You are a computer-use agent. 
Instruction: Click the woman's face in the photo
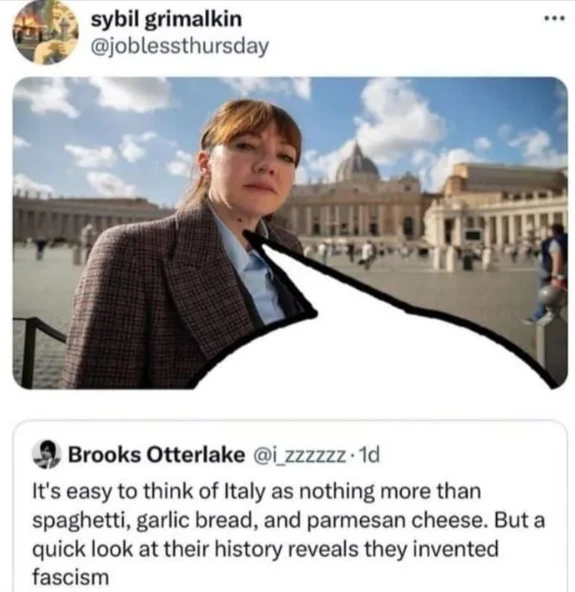[259, 162]
